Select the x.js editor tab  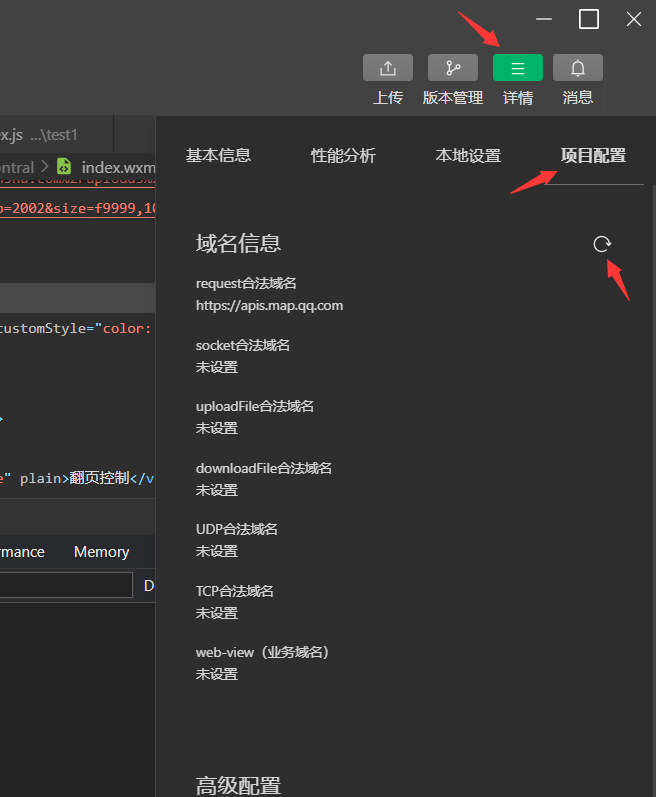(x=56, y=135)
